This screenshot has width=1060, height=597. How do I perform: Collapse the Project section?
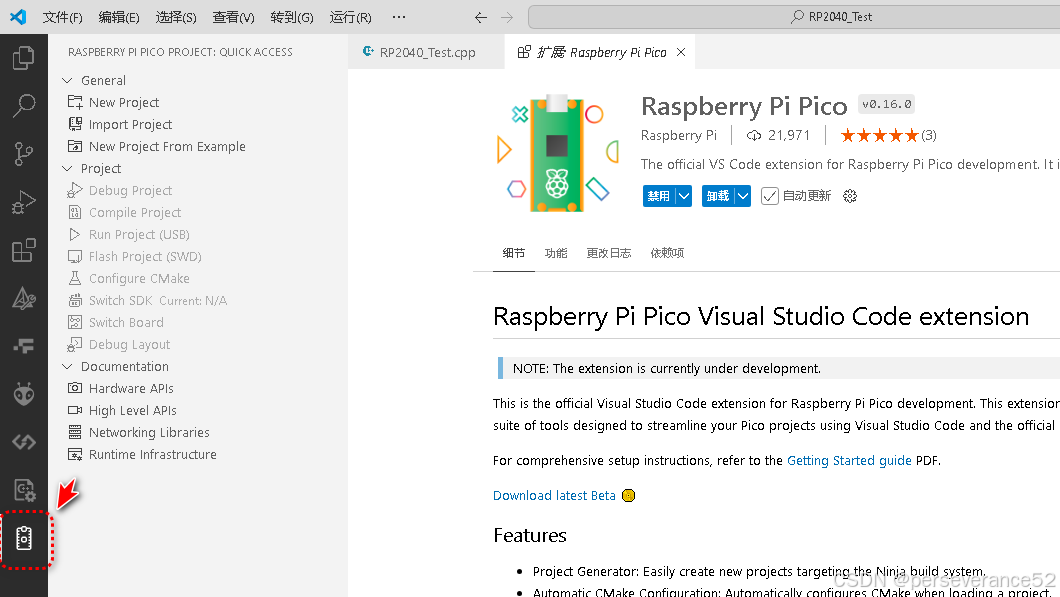pos(67,168)
